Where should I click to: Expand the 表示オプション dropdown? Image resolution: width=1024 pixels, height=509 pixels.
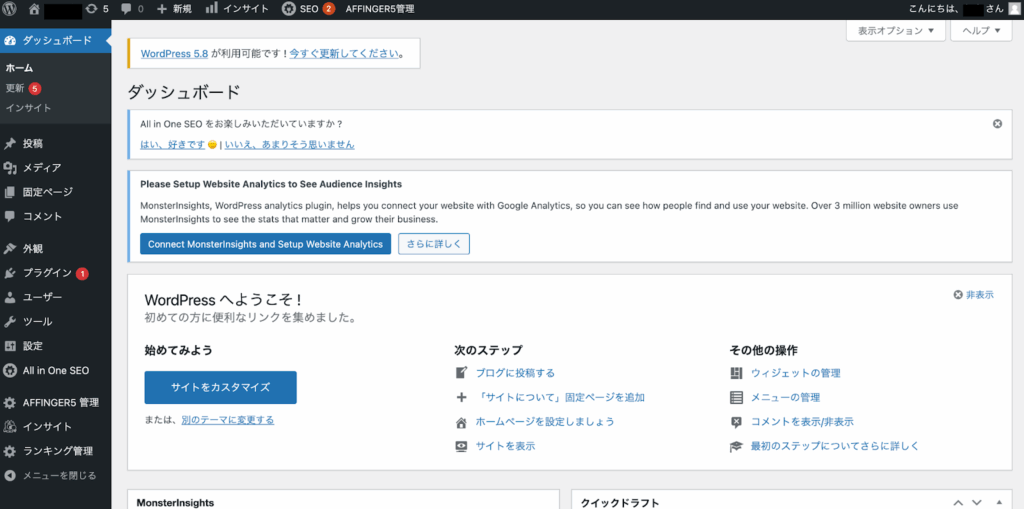tap(896, 31)
